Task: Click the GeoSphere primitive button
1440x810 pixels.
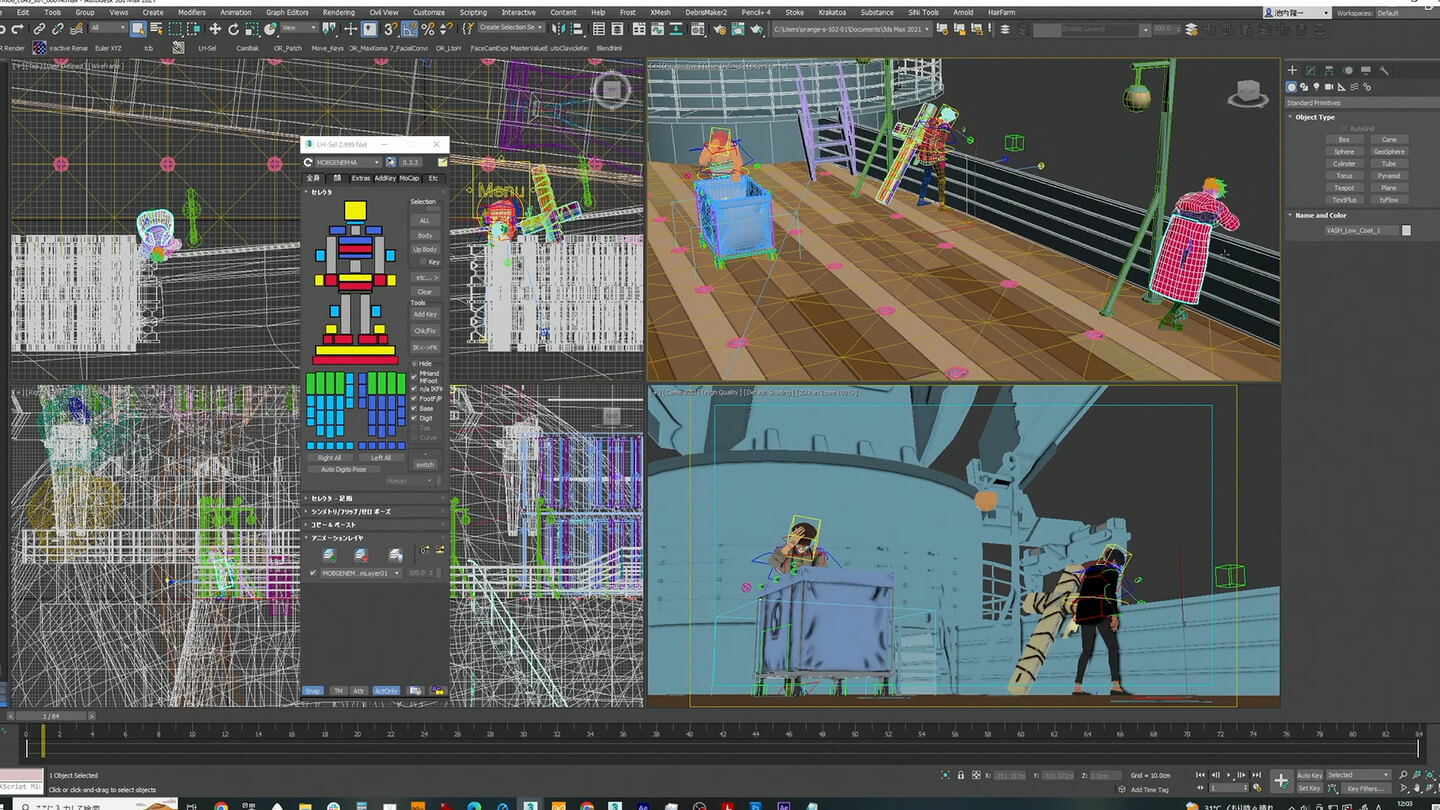Action: click(1389, 152)
